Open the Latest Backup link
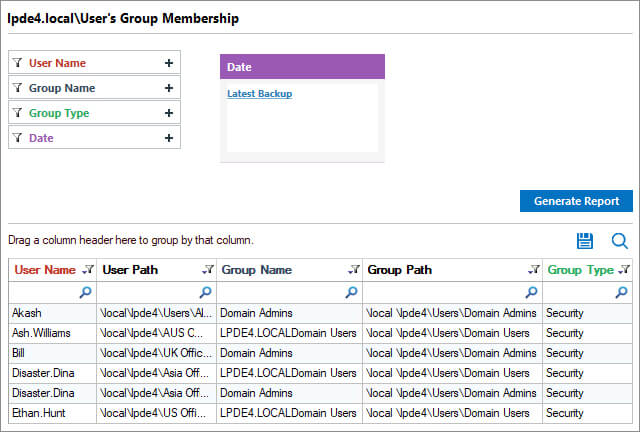 click(260, 94)
